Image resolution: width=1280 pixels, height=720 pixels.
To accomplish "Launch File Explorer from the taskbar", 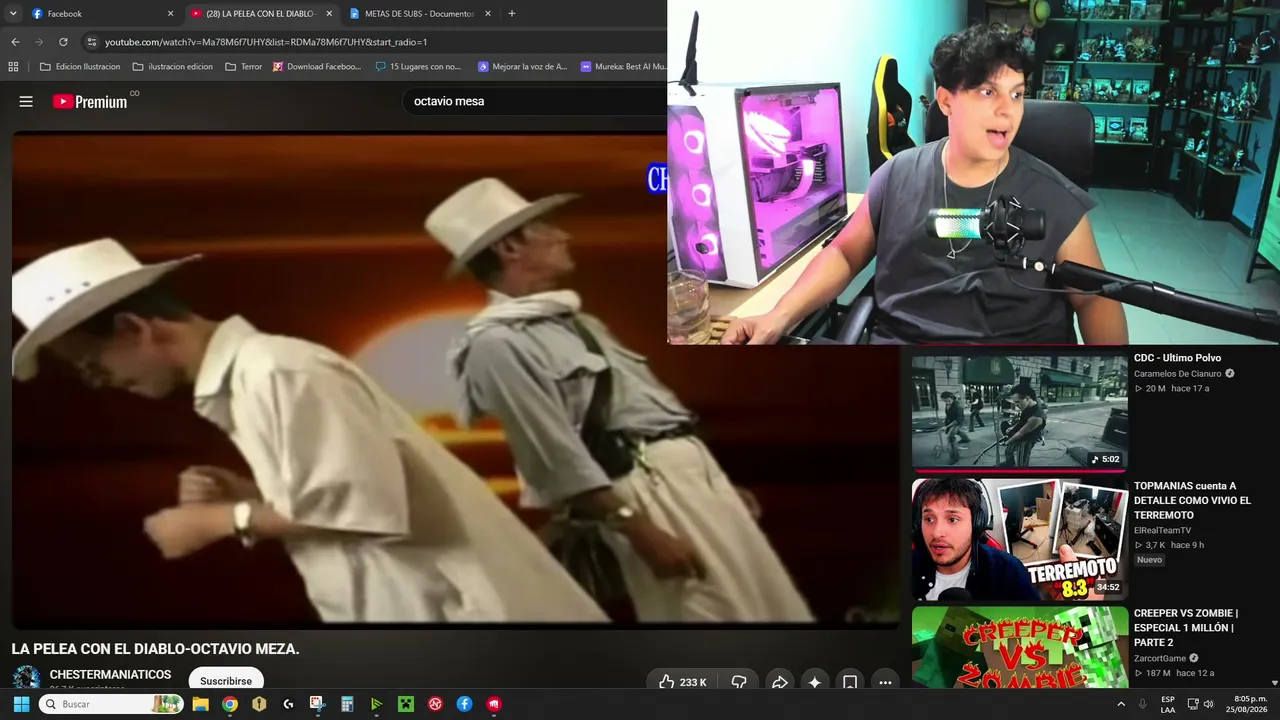I will (x=200, y=704).
